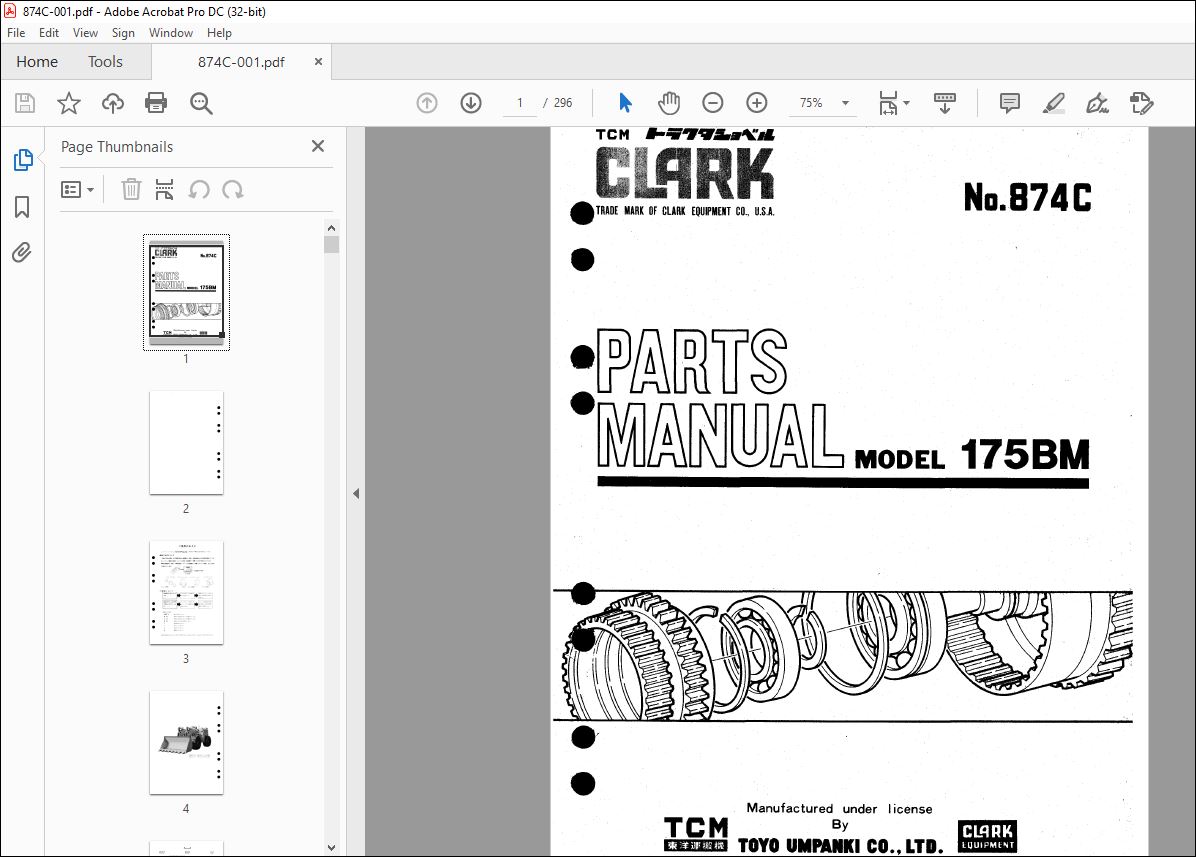This screenshot has width=1196, height=857.
Task: Open the View menu
Action: click(x=85, y=33)
